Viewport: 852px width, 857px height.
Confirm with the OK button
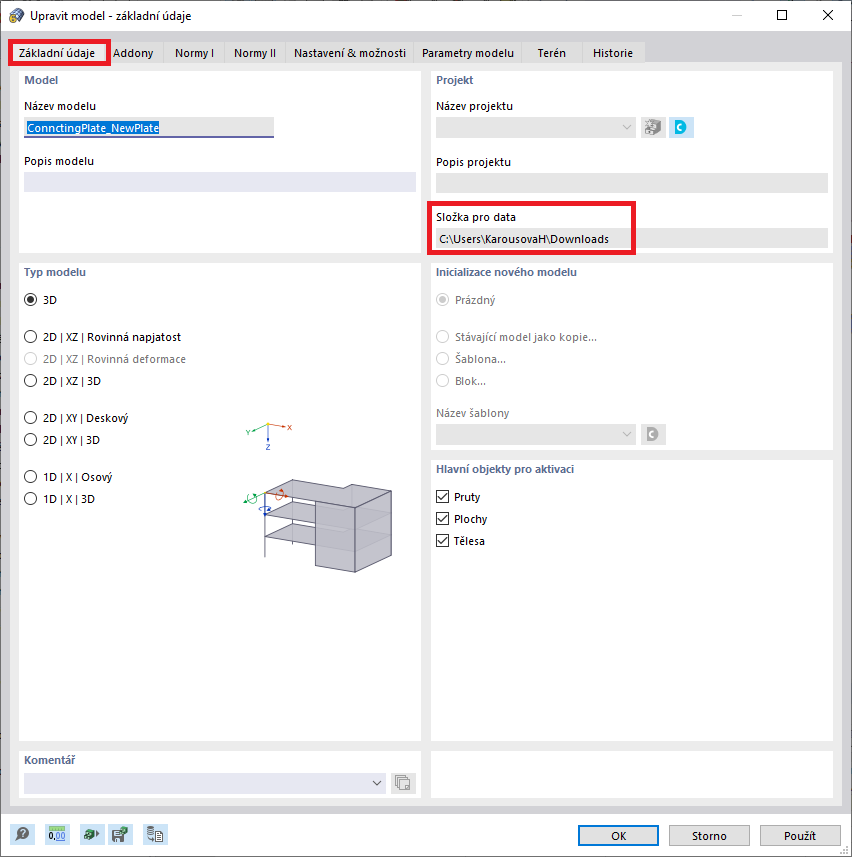pos(619,836)
